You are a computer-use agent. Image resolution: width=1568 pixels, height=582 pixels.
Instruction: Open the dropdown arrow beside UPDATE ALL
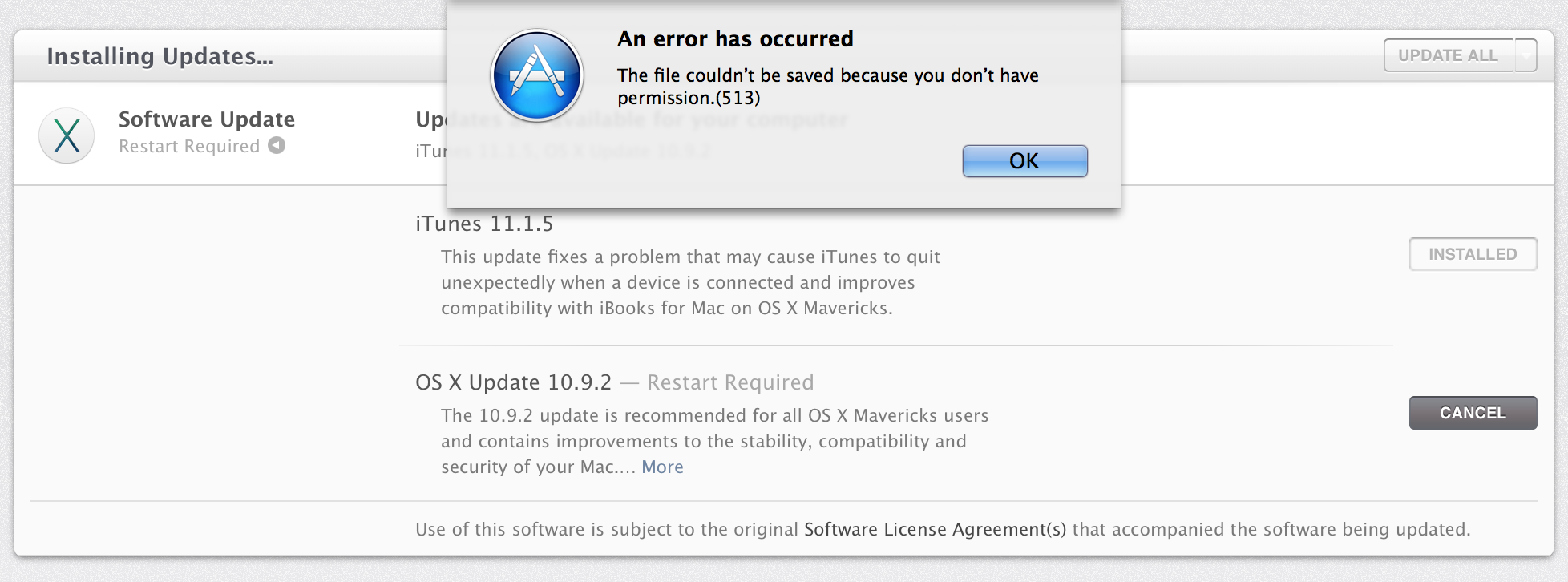tap(1526, 55)
